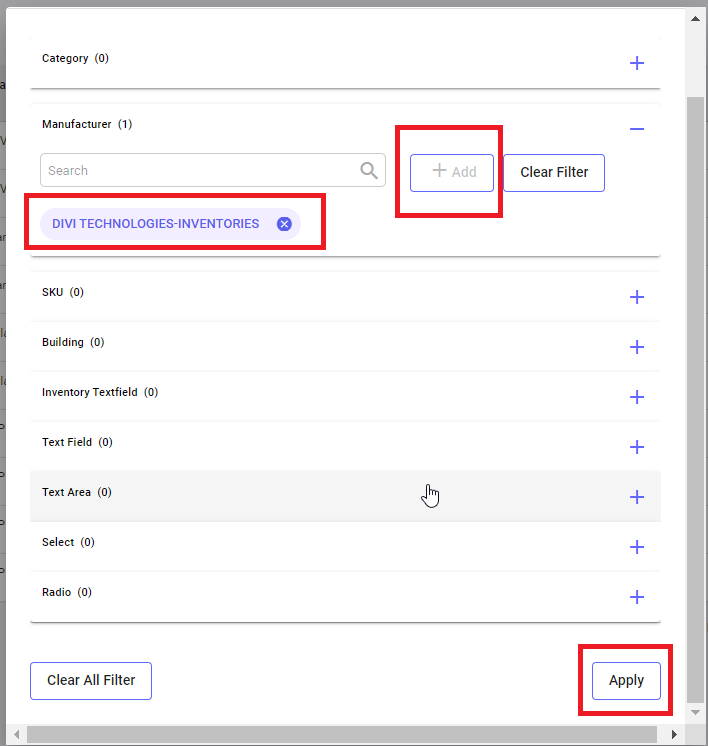This screenshot has width=708, height=746.
Task: Expand the Radio filter section
Action: click(x=637, y=597)
